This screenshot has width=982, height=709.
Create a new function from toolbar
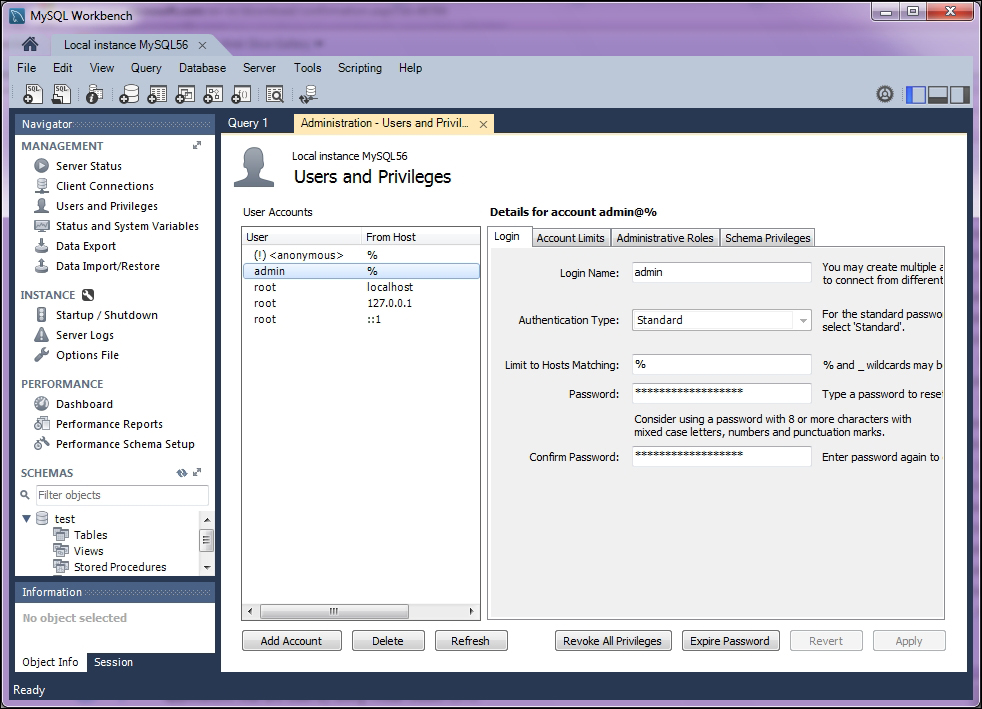pos(242,94)
